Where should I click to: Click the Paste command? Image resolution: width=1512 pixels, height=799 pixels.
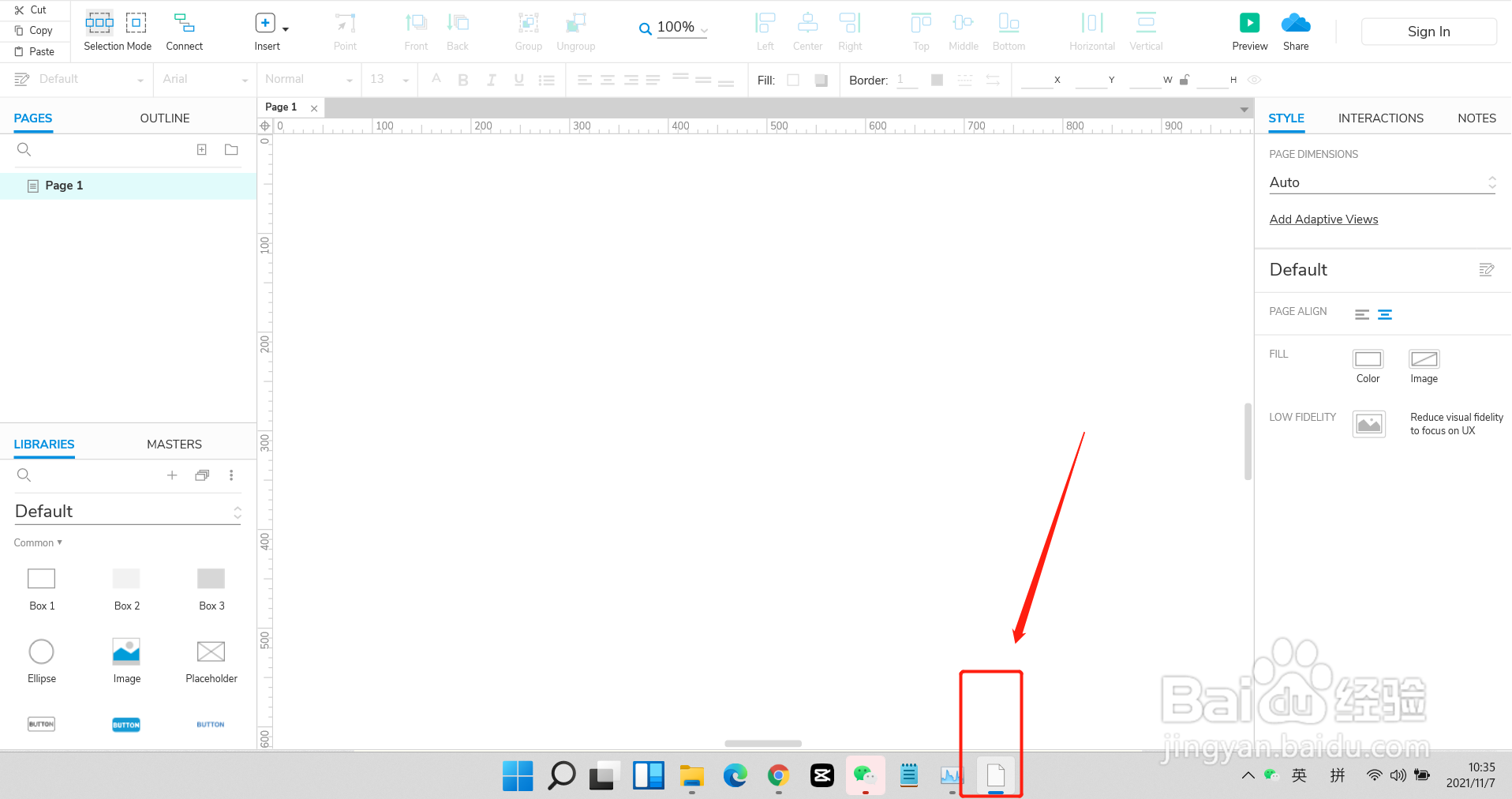tap(34, 51)
